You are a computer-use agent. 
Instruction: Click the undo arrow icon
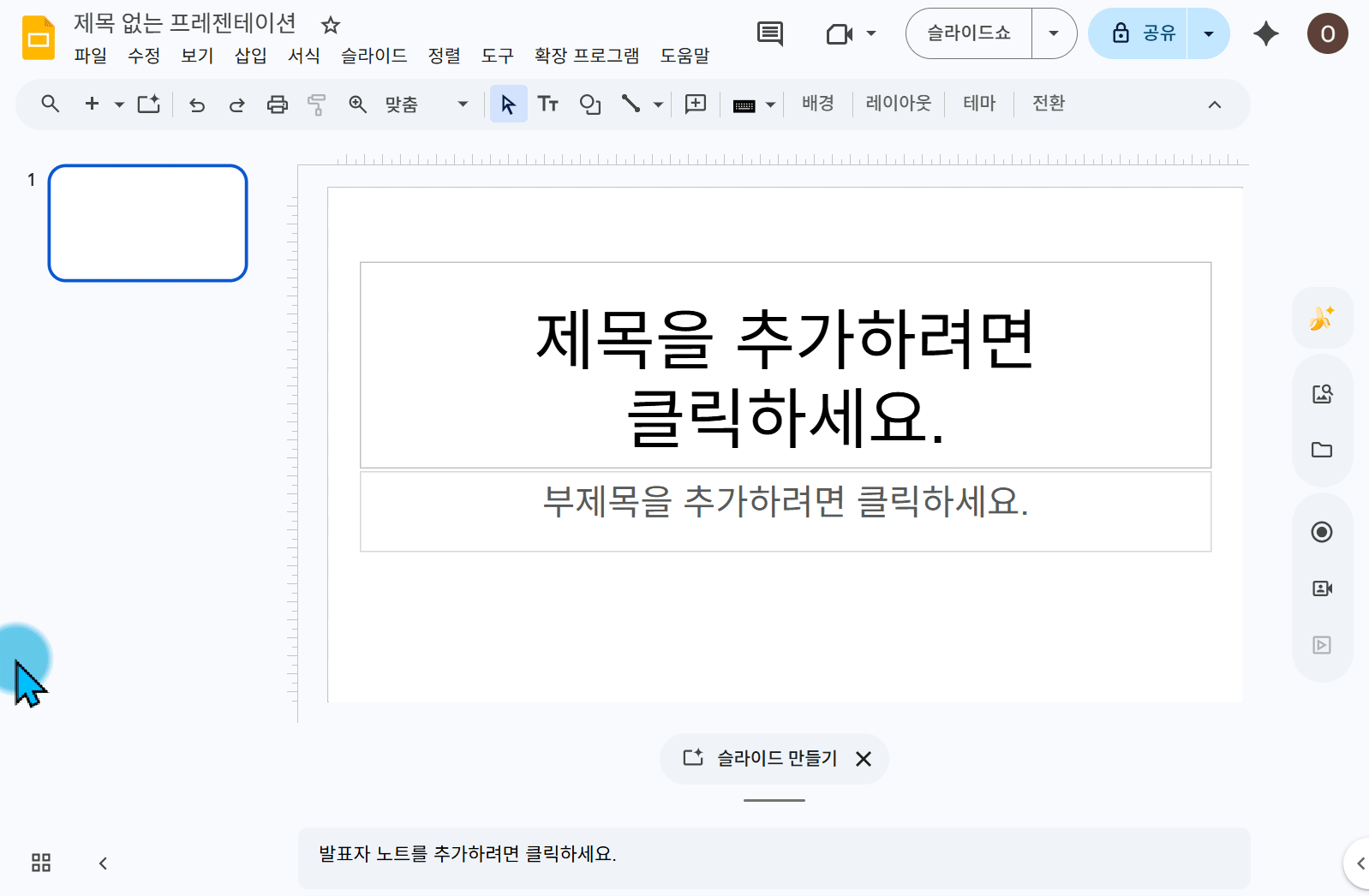(x=197, y=105)
